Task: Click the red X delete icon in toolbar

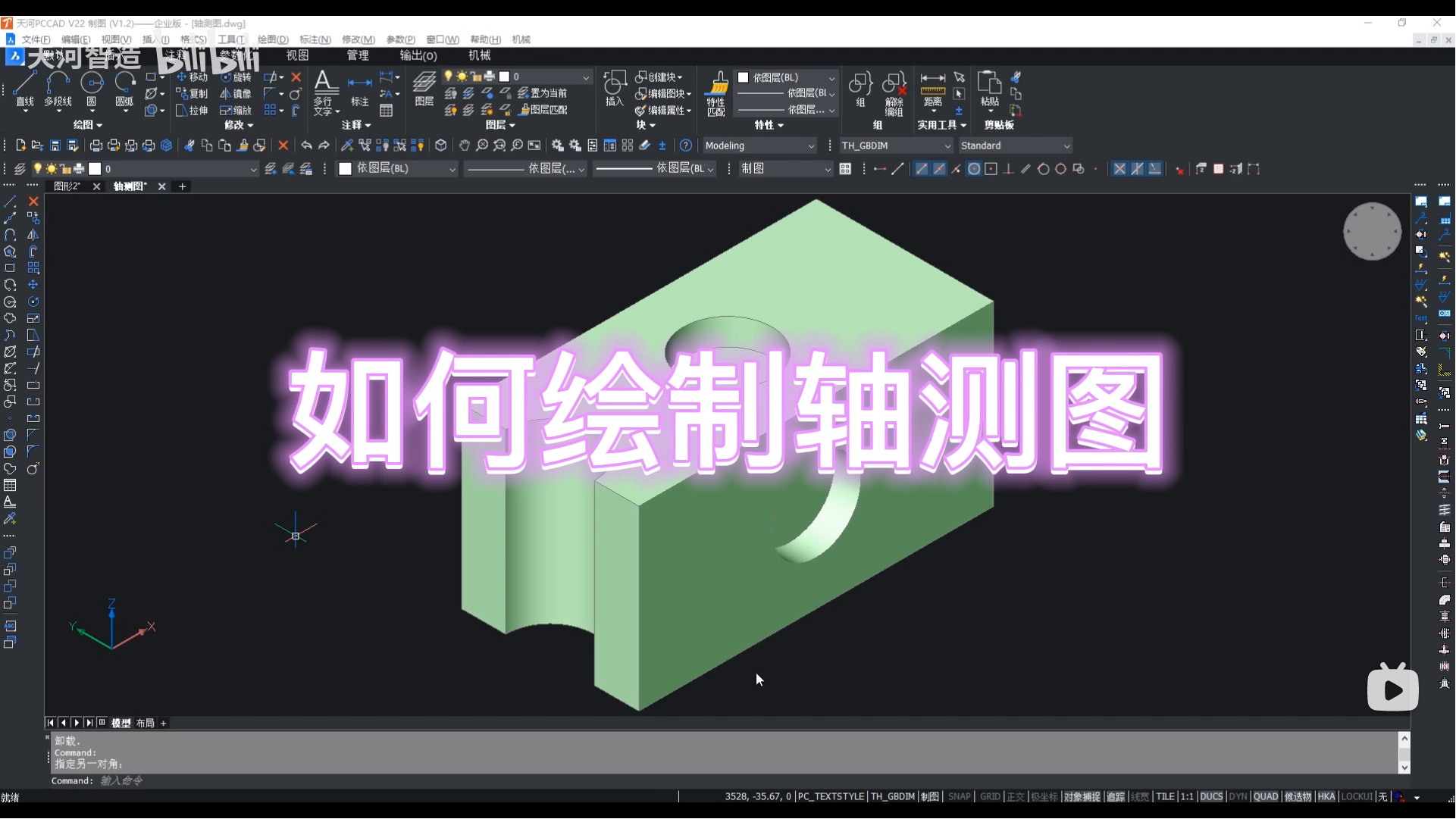Action: click(x=283, y=145)
